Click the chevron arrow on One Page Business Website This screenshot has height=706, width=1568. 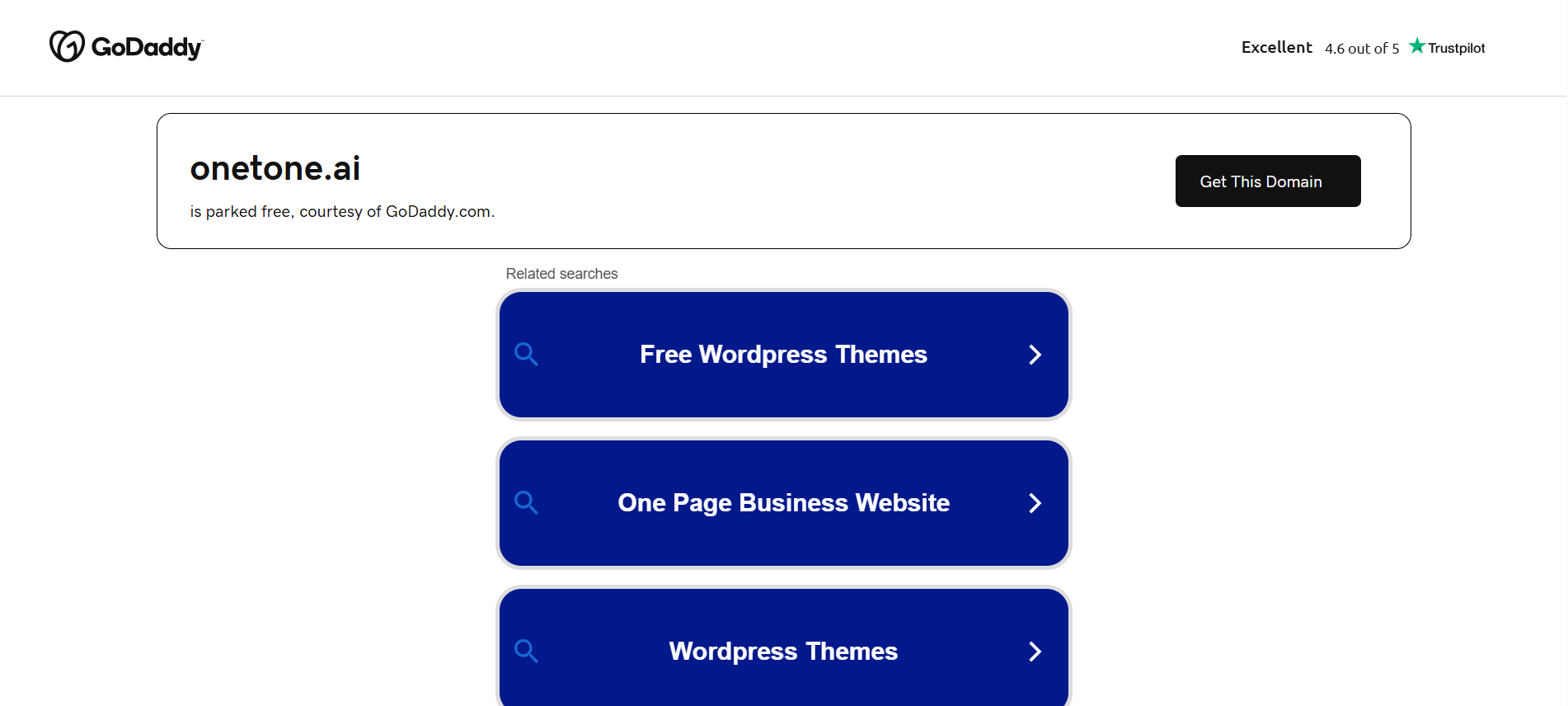pyautogui.click(x=1035, y=503)
